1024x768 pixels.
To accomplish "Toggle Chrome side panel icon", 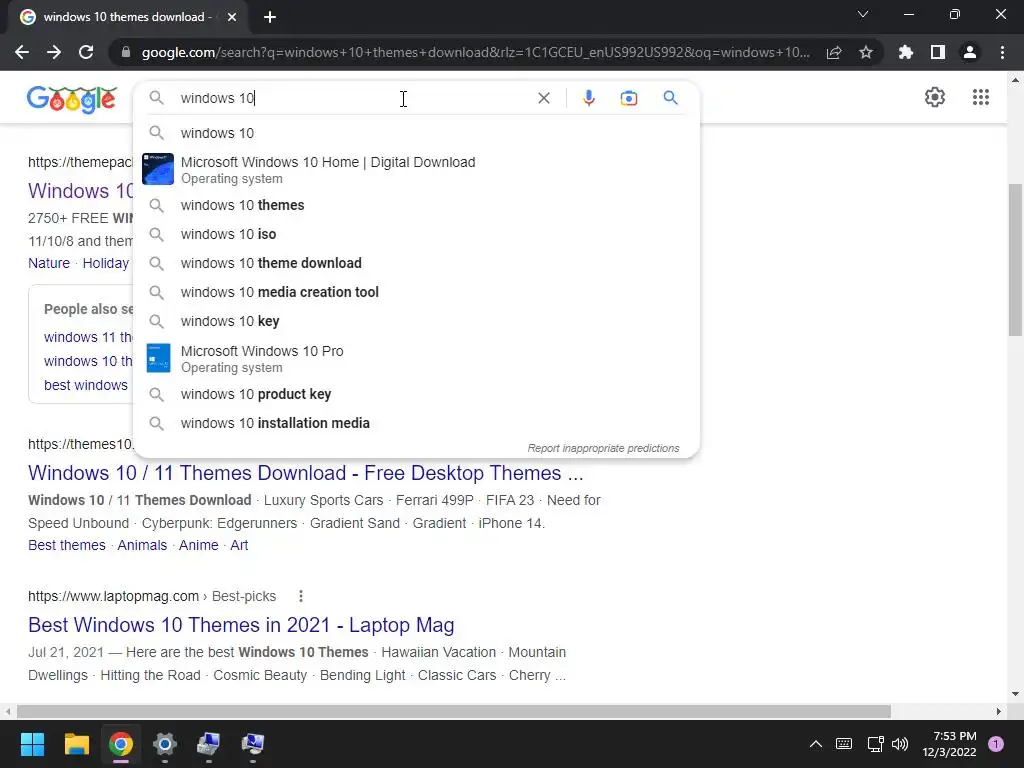I will coord(938,52).
